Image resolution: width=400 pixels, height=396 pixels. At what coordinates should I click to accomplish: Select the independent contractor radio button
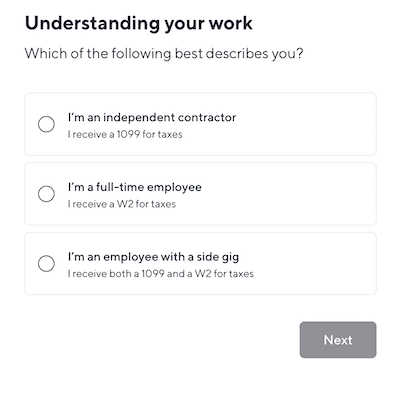pyautogui.click(x=46, y=124)
